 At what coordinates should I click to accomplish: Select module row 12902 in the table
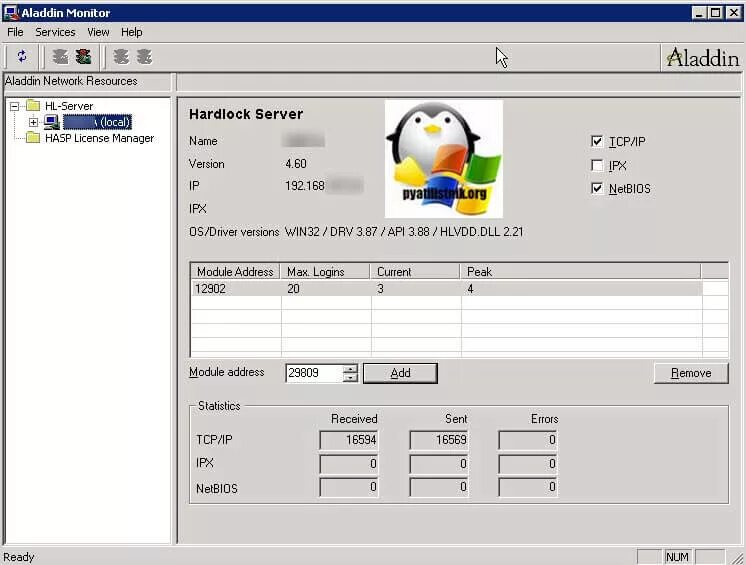(x=446, y=288)
